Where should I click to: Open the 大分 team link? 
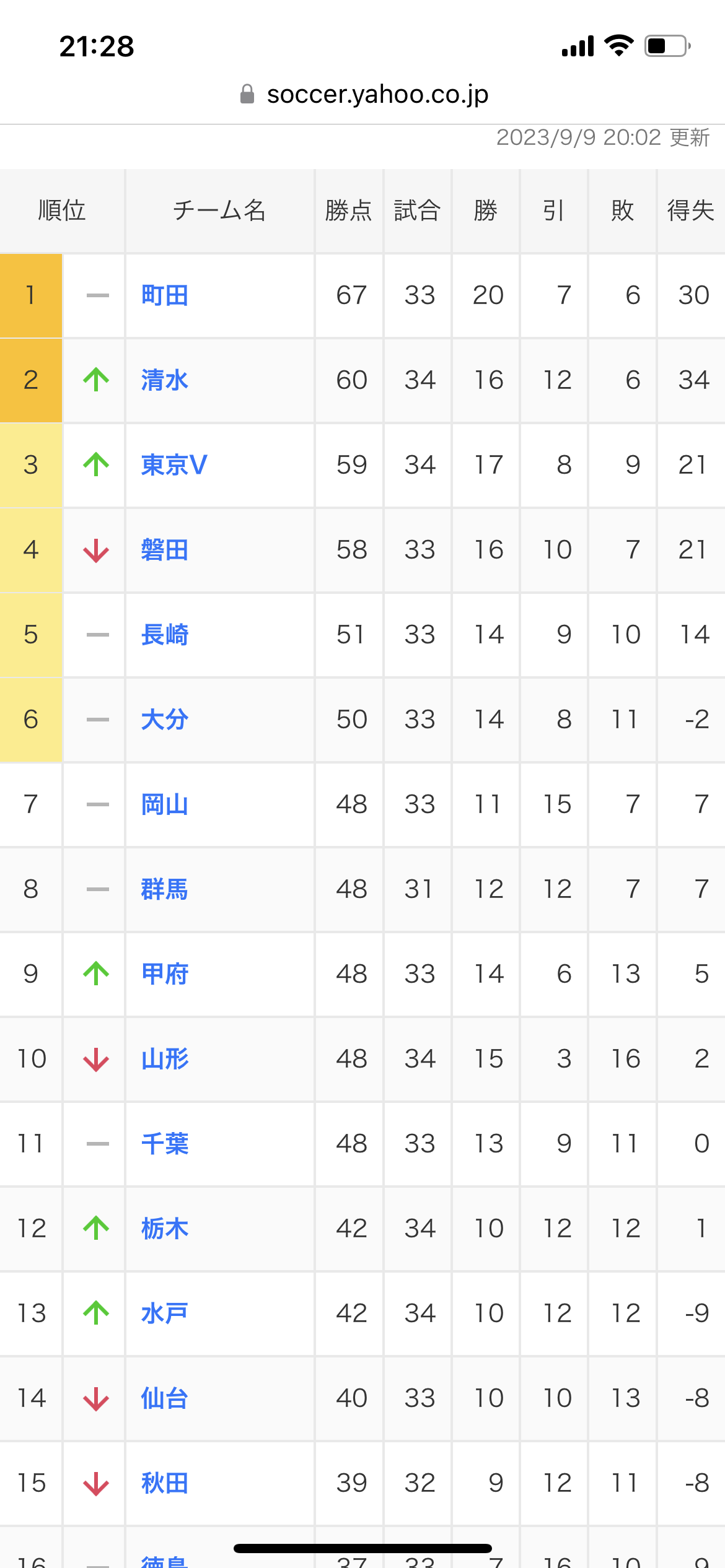point(165,720)
